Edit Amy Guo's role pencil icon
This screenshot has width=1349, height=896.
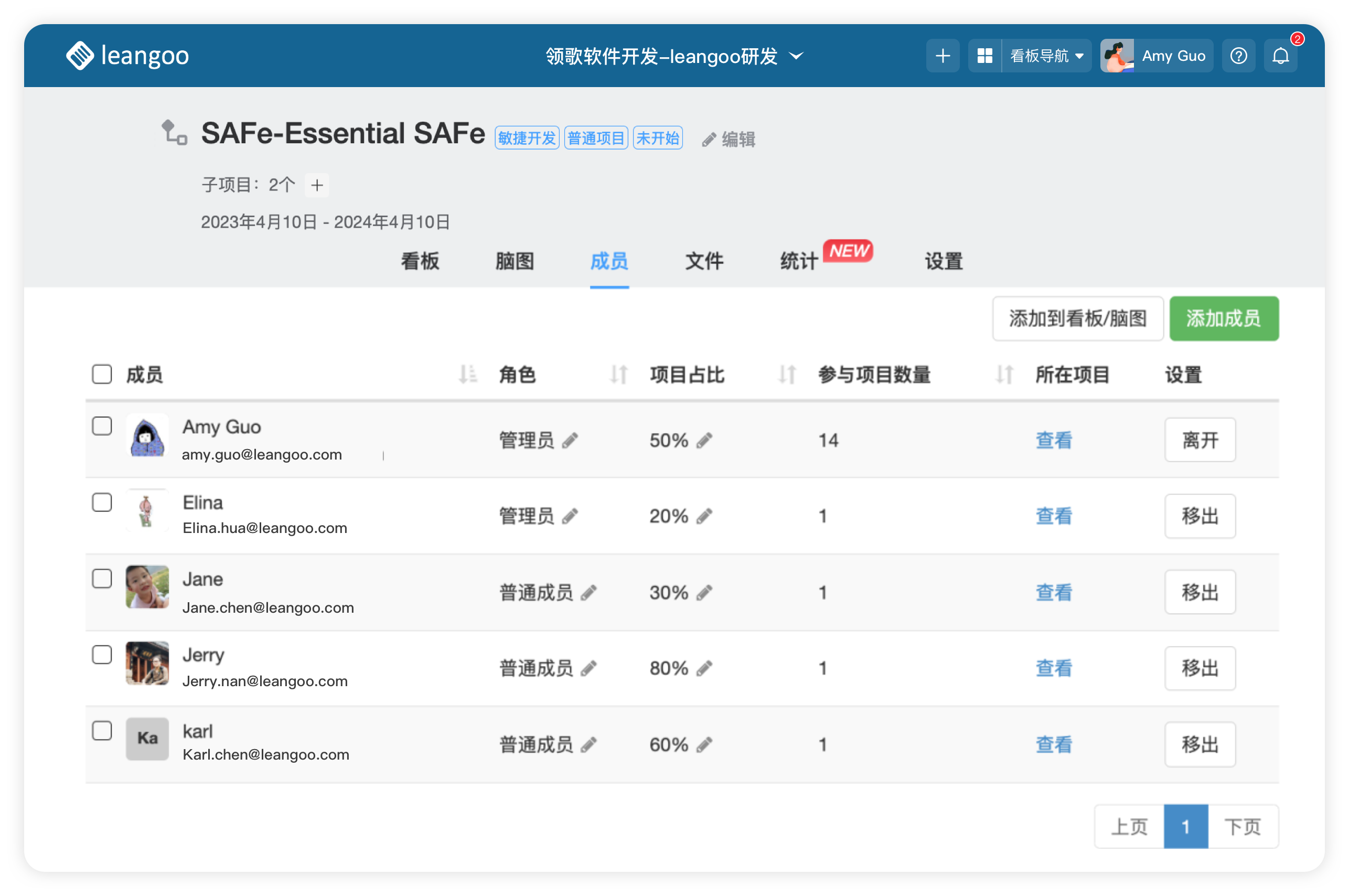(570, 441)
